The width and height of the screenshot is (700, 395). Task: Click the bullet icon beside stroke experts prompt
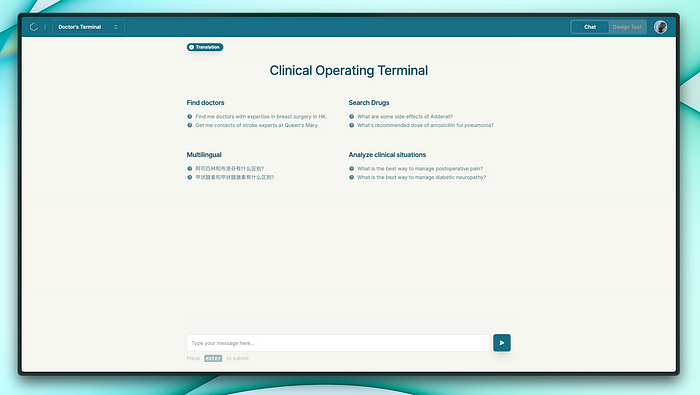click(190, 125)
